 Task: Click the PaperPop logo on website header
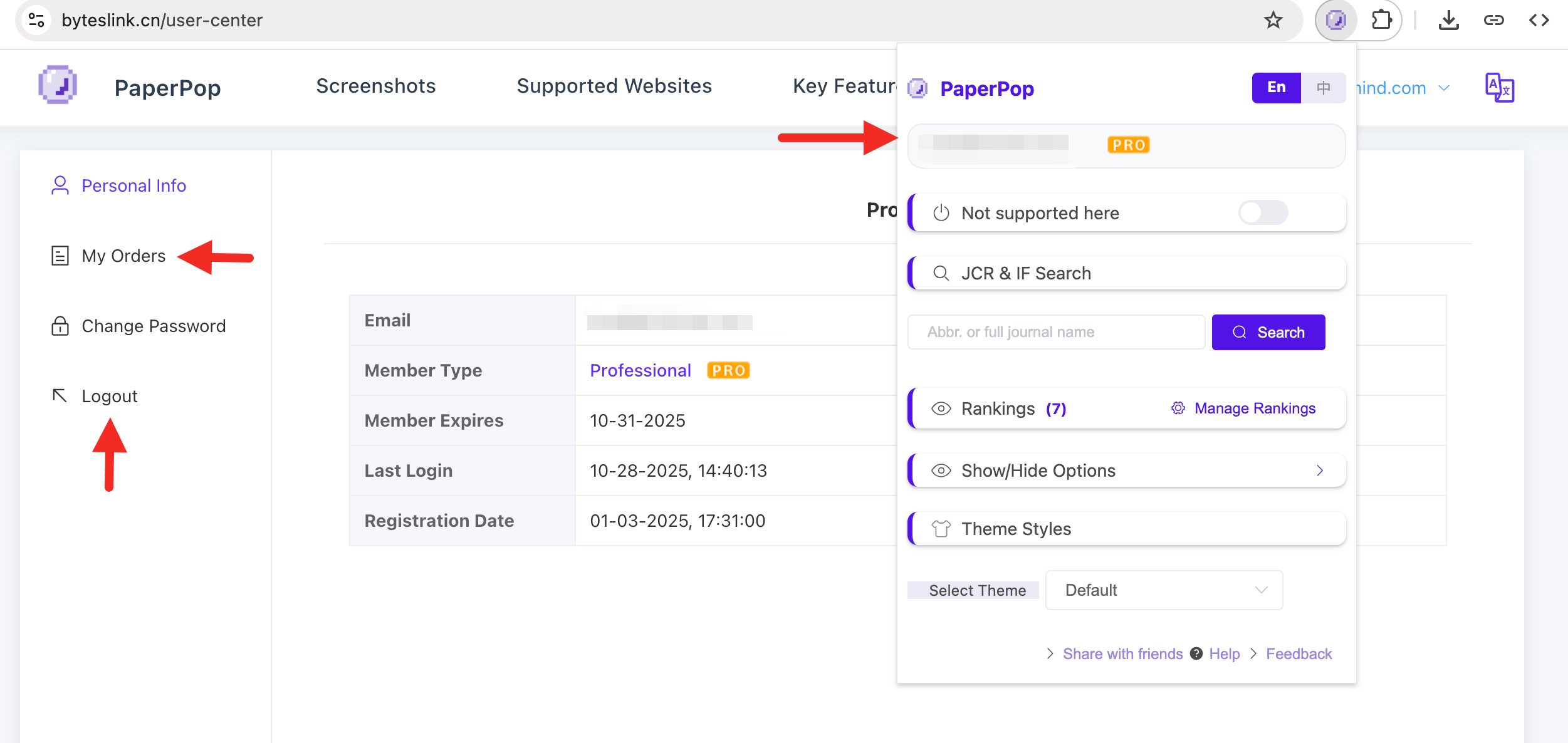tap(58, 85)
